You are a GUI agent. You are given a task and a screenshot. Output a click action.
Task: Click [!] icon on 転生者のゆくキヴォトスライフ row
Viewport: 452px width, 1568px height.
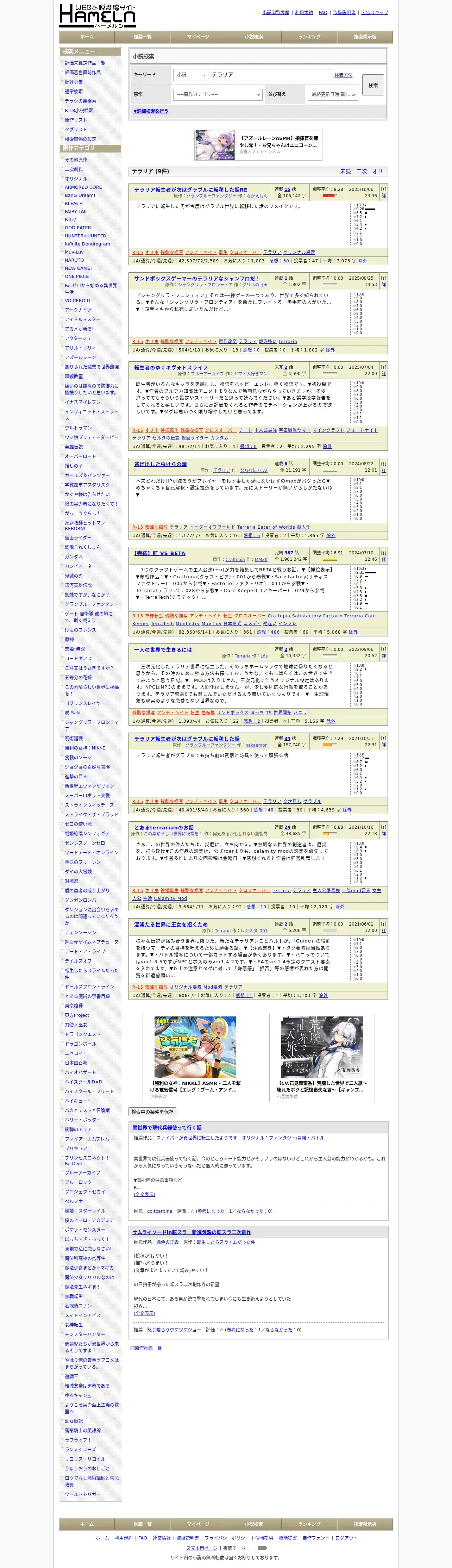[383, 367]
